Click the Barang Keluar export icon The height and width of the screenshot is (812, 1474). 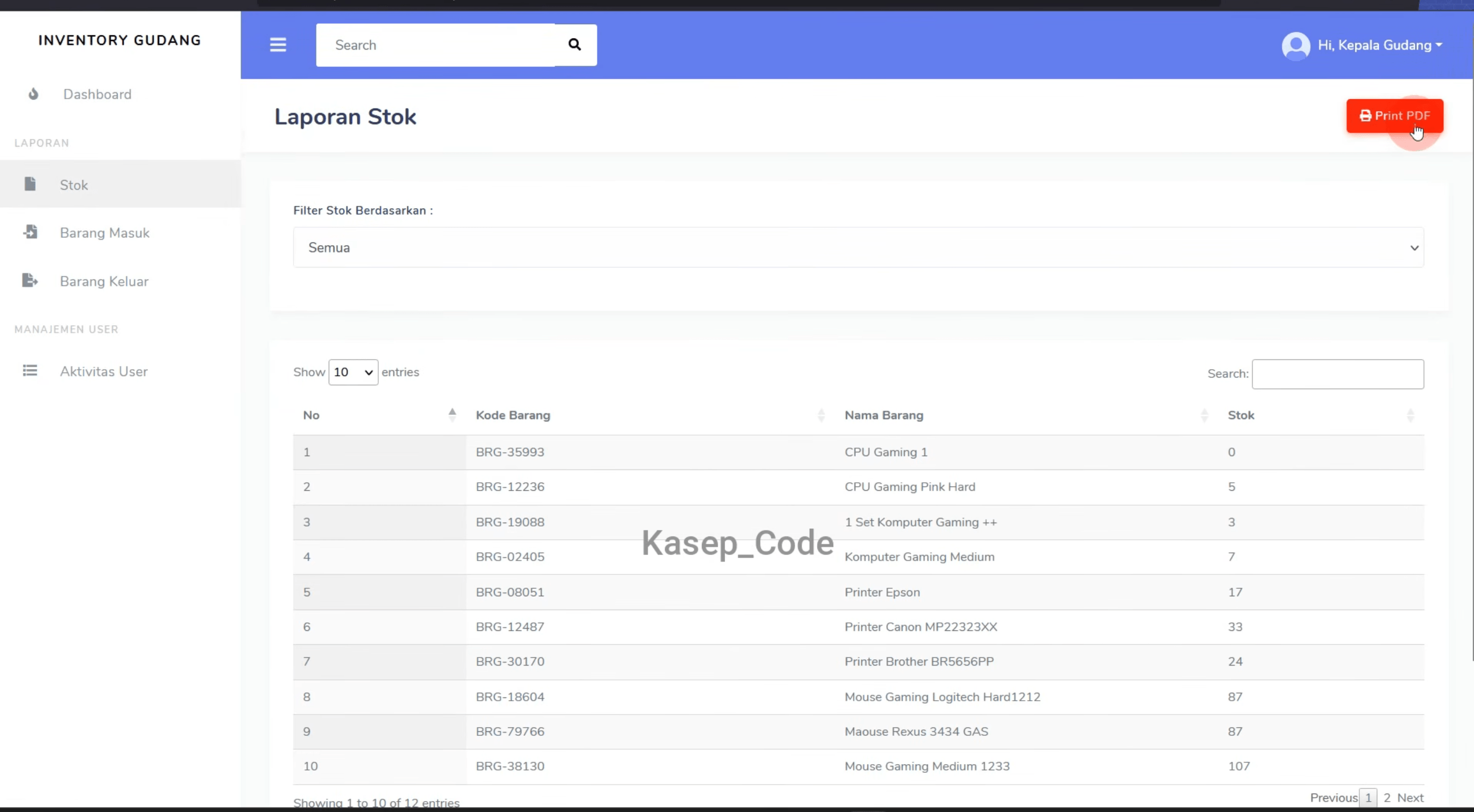tap(30, 281)
